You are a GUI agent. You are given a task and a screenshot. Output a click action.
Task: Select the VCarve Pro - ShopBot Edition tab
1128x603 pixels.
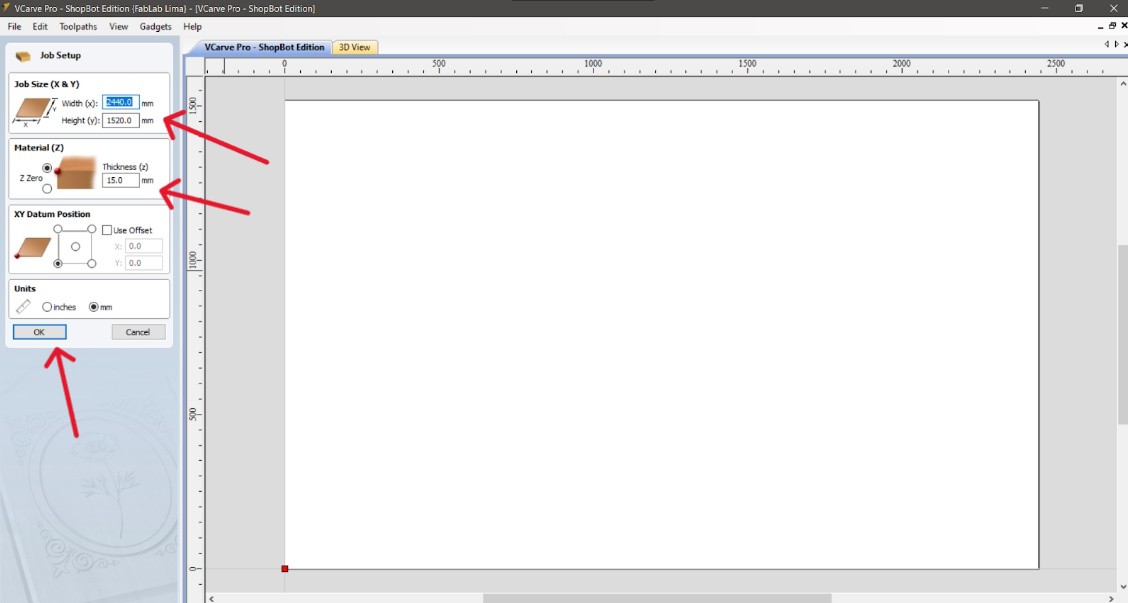pyautogui.click(x=264, y=47)
